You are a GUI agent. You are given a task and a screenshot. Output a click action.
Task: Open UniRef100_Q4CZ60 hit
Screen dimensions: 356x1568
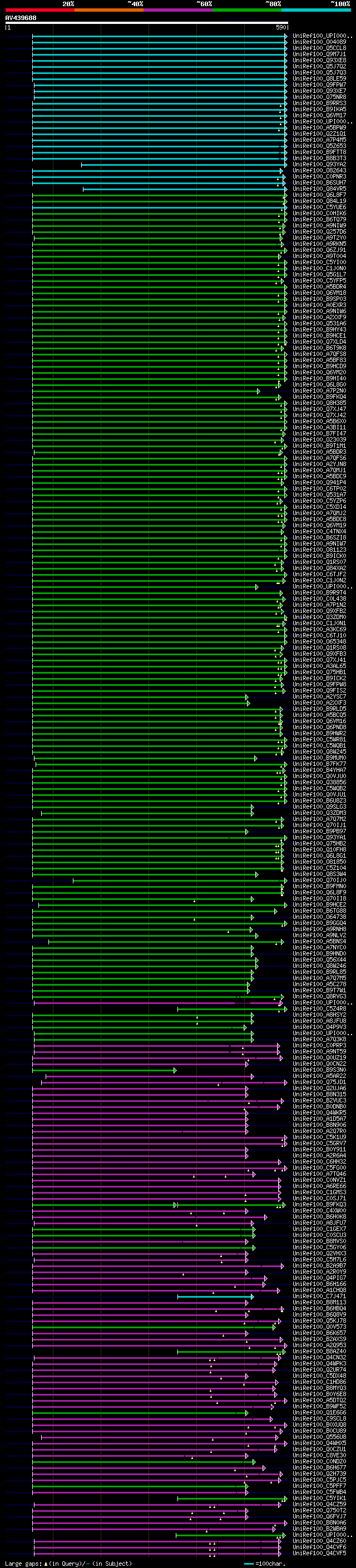[319, 1541]
